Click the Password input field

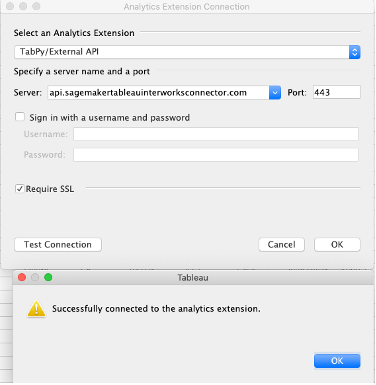216,155
